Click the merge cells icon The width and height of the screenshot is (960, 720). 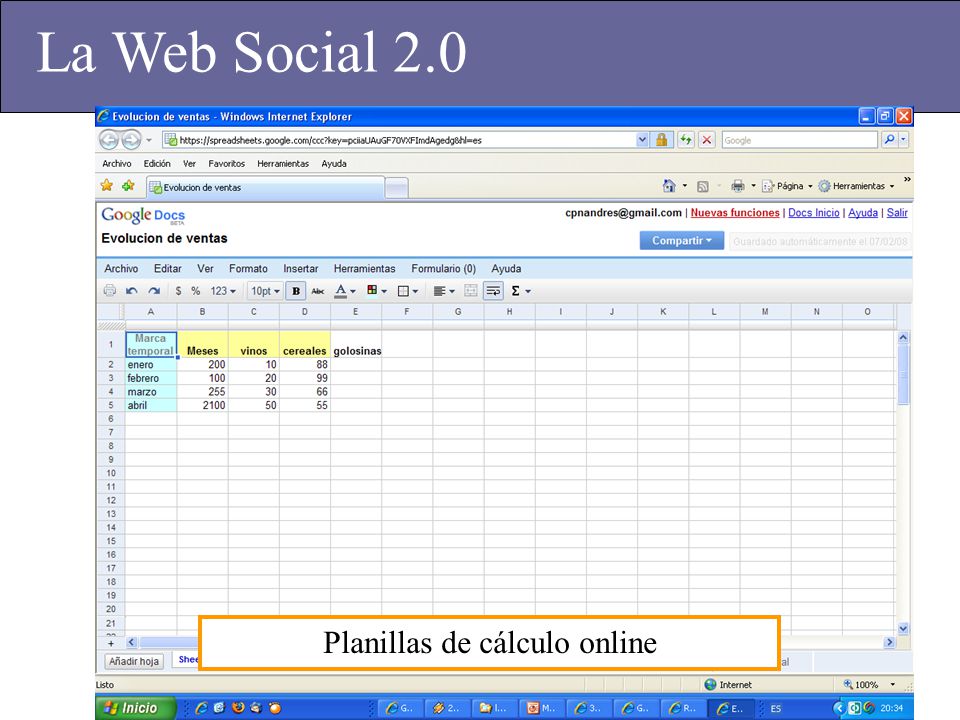click(471, 291)
